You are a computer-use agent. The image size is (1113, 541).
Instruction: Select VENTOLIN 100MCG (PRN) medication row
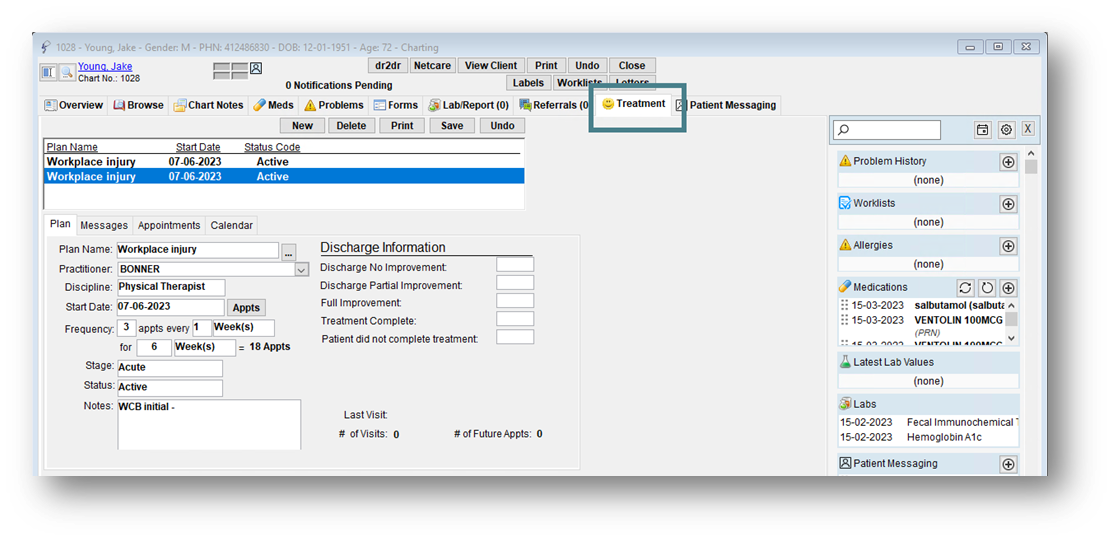[x=922, y=325]
